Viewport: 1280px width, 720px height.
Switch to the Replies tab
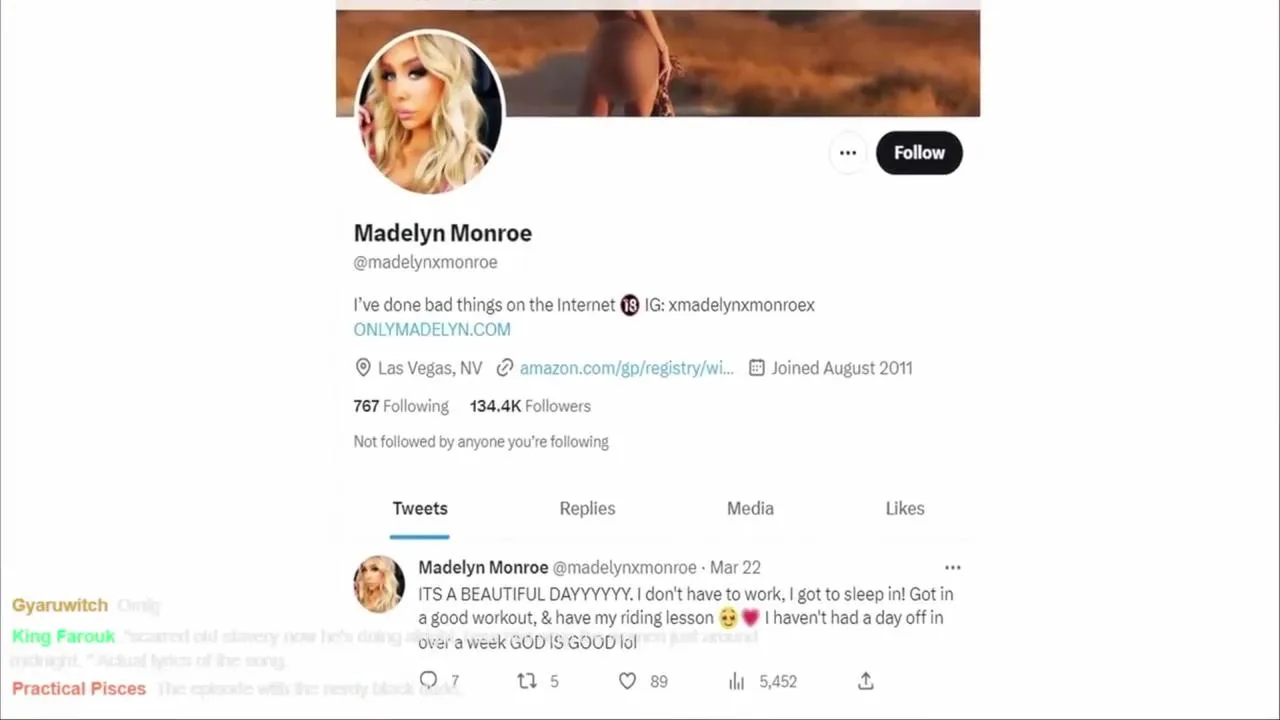click(x=587, y=508)
